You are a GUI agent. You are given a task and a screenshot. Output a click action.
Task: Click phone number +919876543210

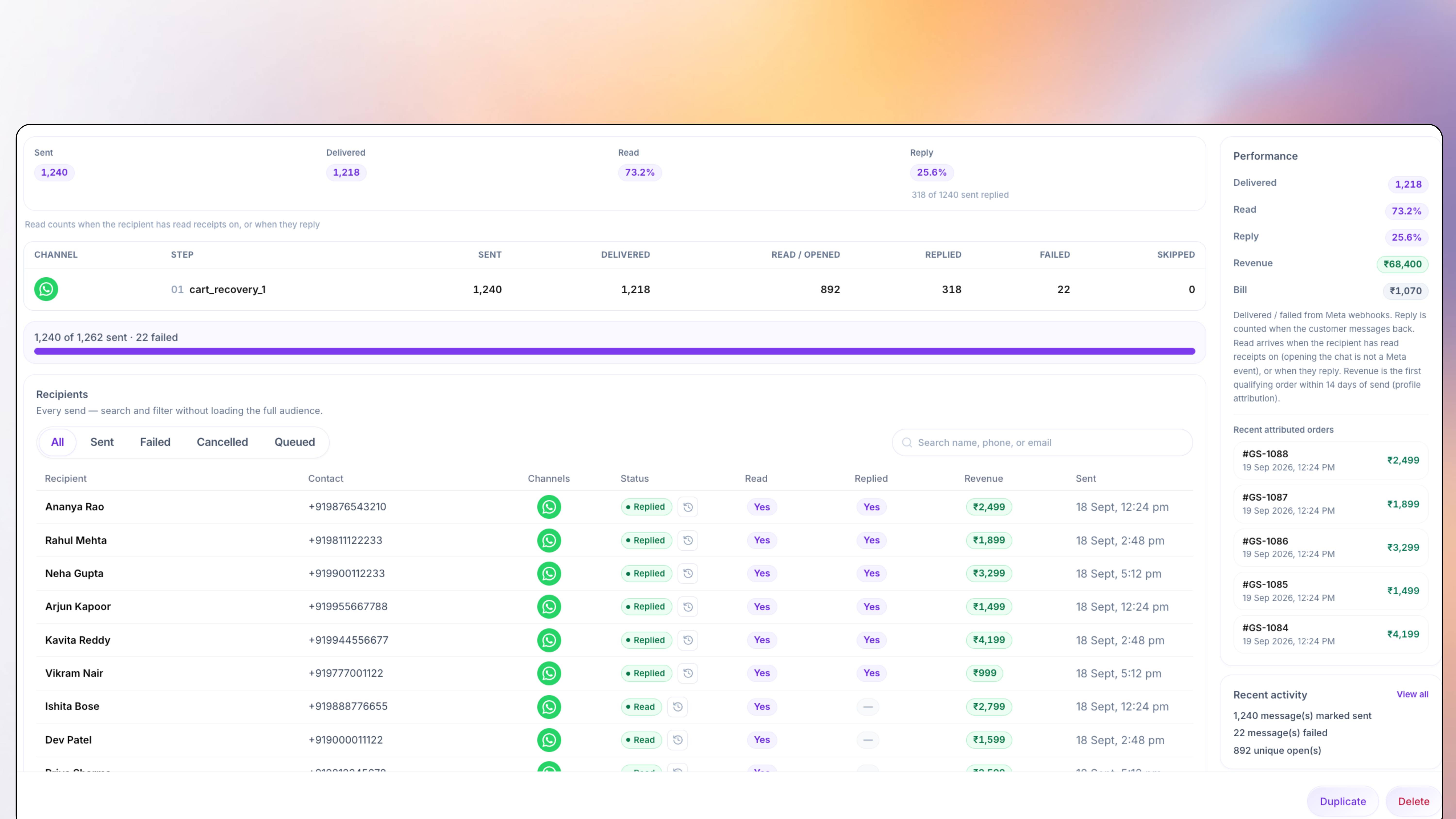[347, 507]
